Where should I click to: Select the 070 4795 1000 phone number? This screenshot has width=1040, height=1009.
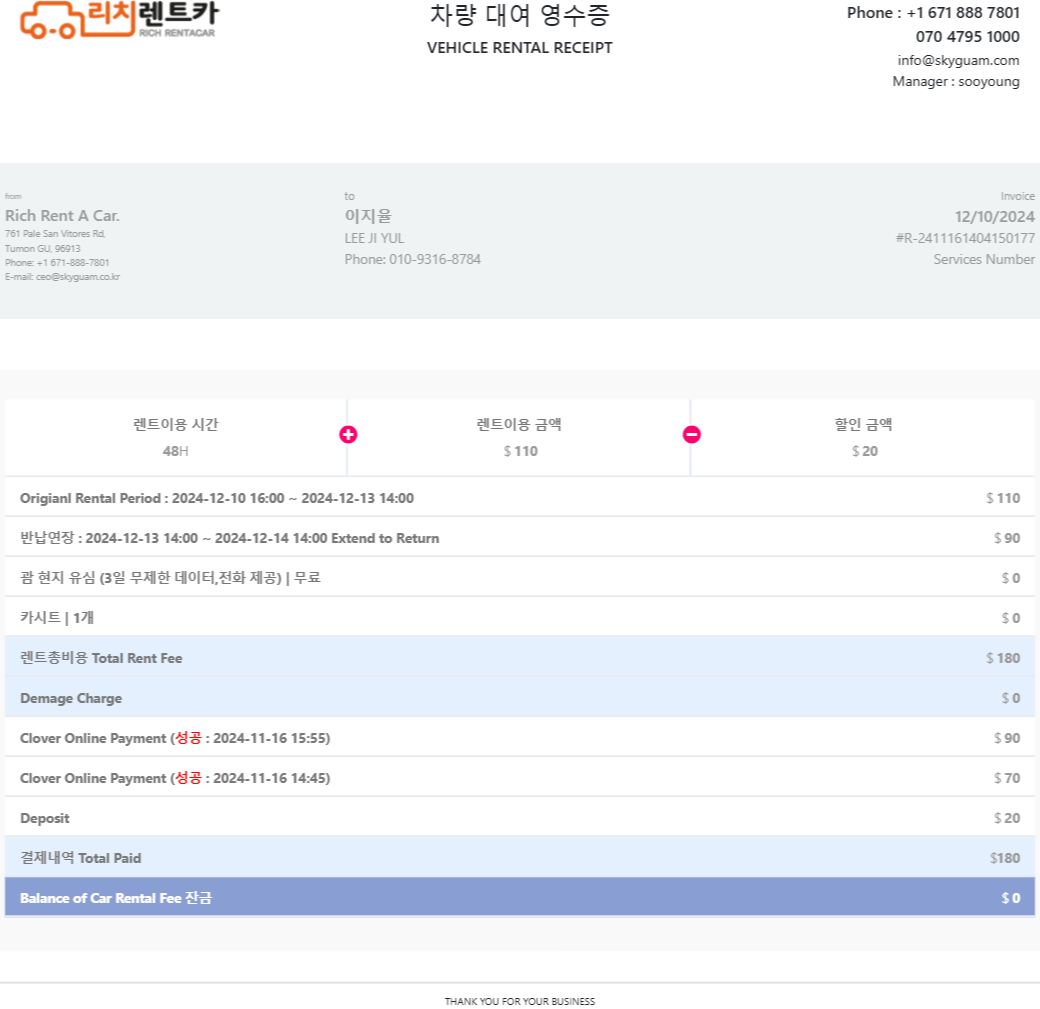[x=968, y=36]
